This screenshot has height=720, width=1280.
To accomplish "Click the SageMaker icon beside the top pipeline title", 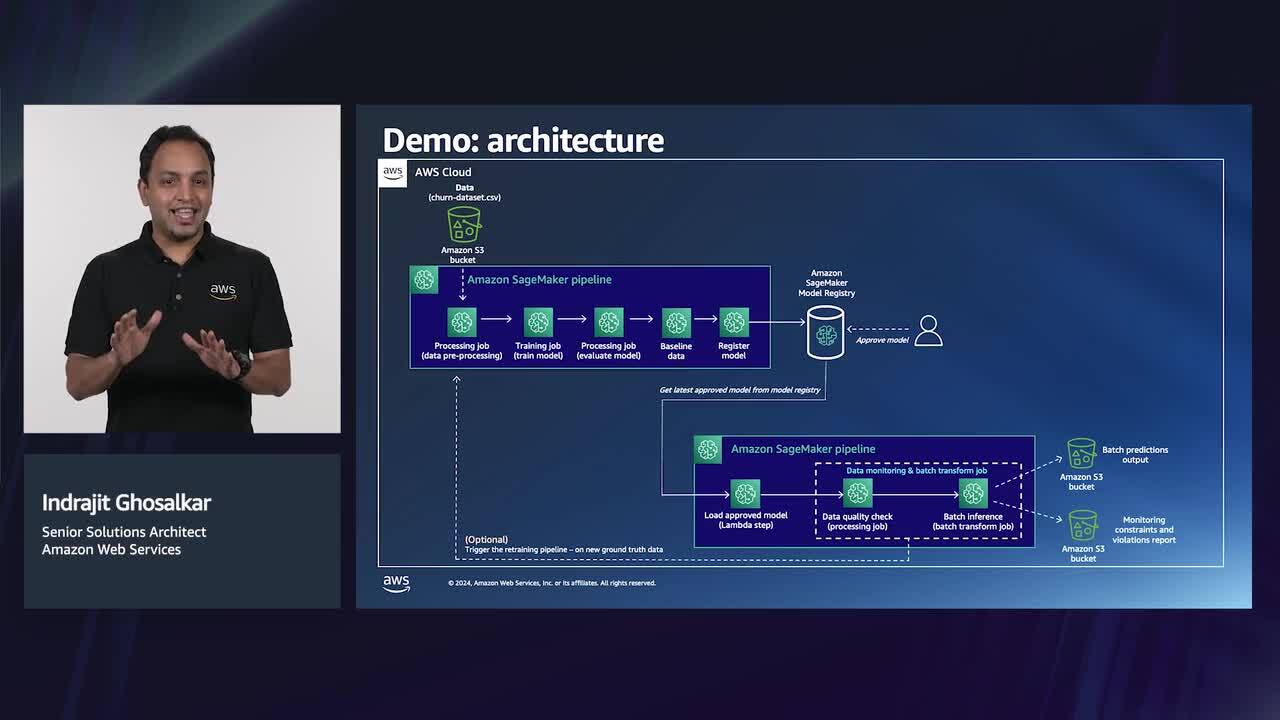I will (x=424, y=280).
